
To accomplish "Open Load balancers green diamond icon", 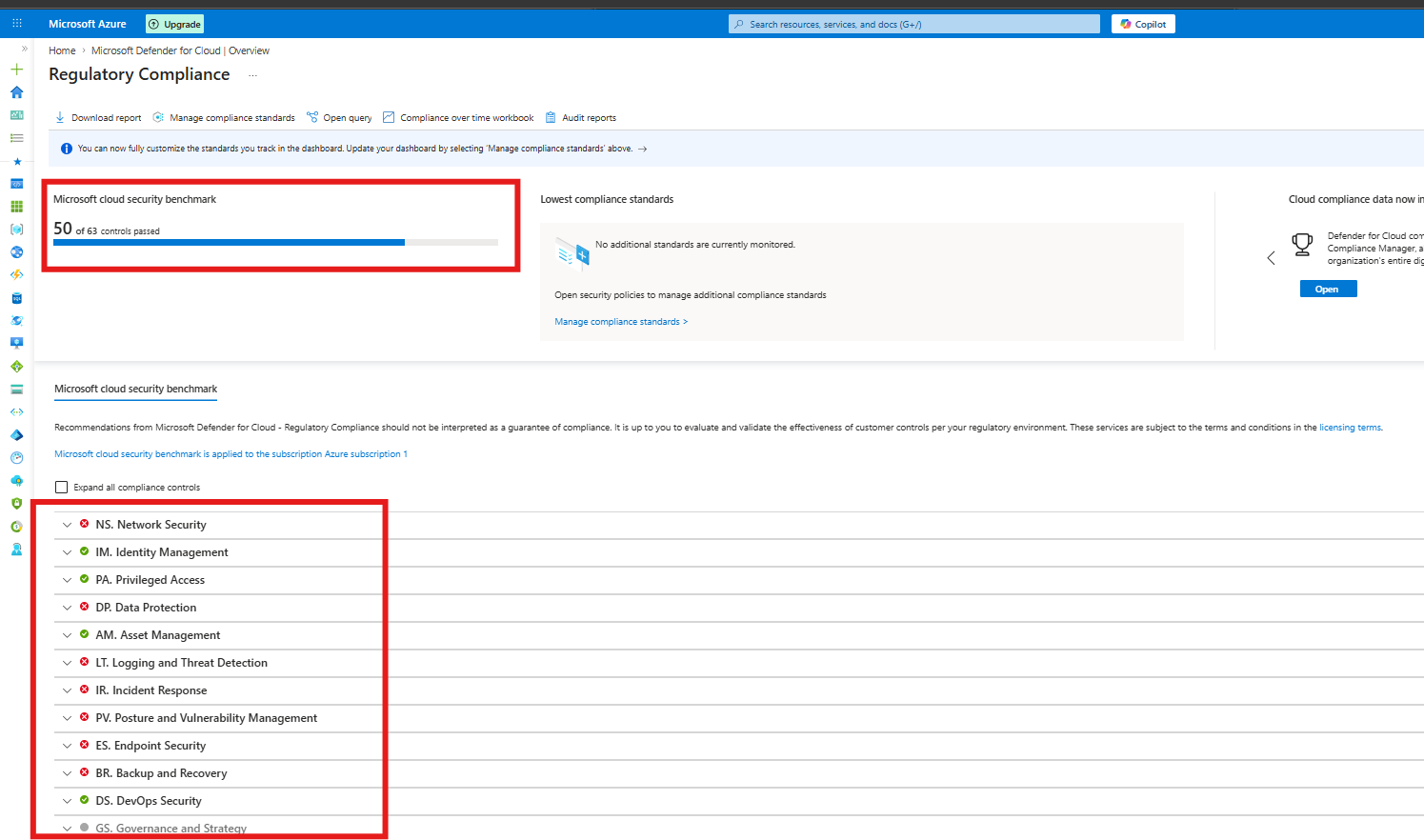I will click(16, 366).
